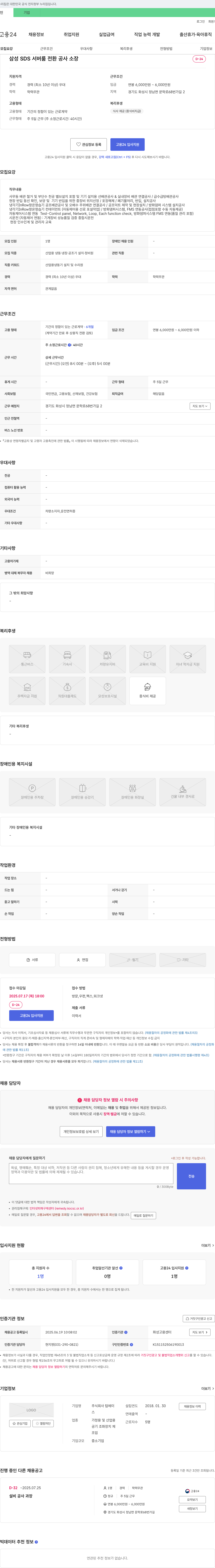This screenshot has width=215, height=1568.
Task: Open the 실업급여 main menu
Action: [x=107, y=35]
